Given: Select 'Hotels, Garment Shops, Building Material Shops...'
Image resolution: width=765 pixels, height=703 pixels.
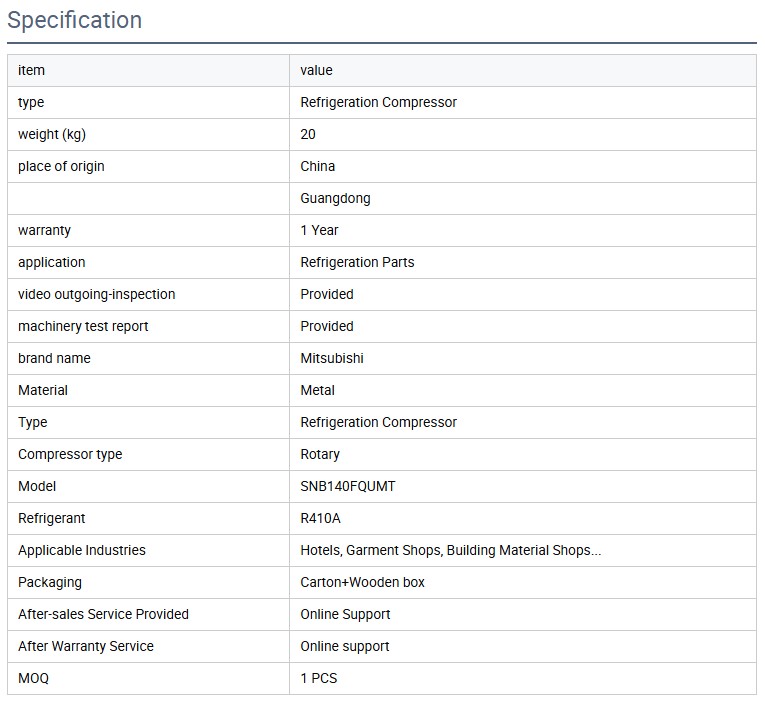Looking at the screenshot, I should (451, 550).
